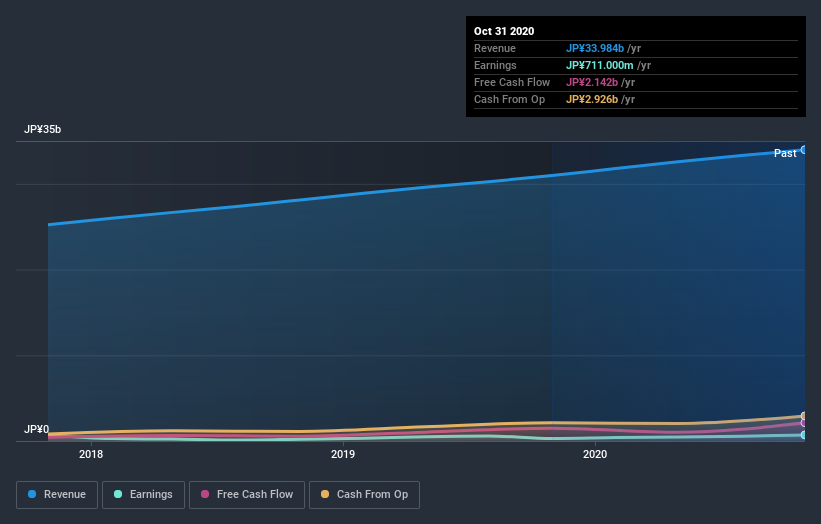The image size is (821, 524).
Task: Click the orange Cash From Op endpoint marker
Action: (804, 416)
